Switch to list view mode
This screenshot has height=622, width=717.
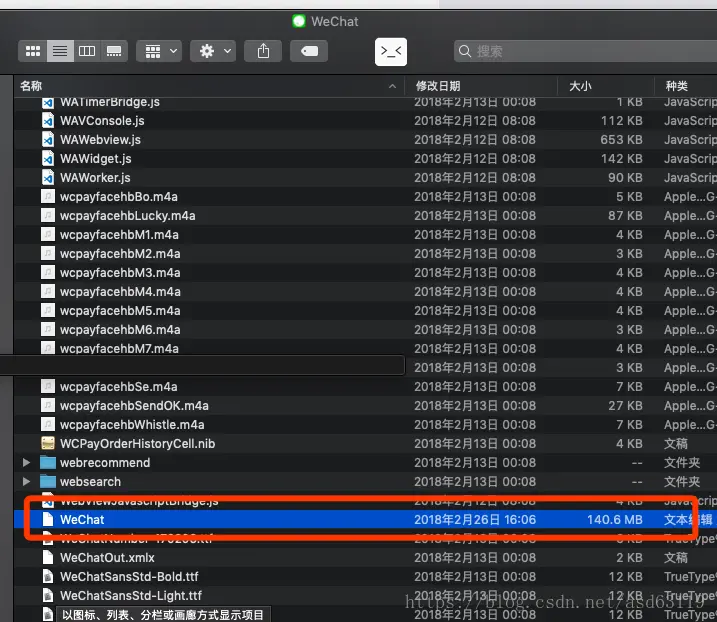click(60, 51)
